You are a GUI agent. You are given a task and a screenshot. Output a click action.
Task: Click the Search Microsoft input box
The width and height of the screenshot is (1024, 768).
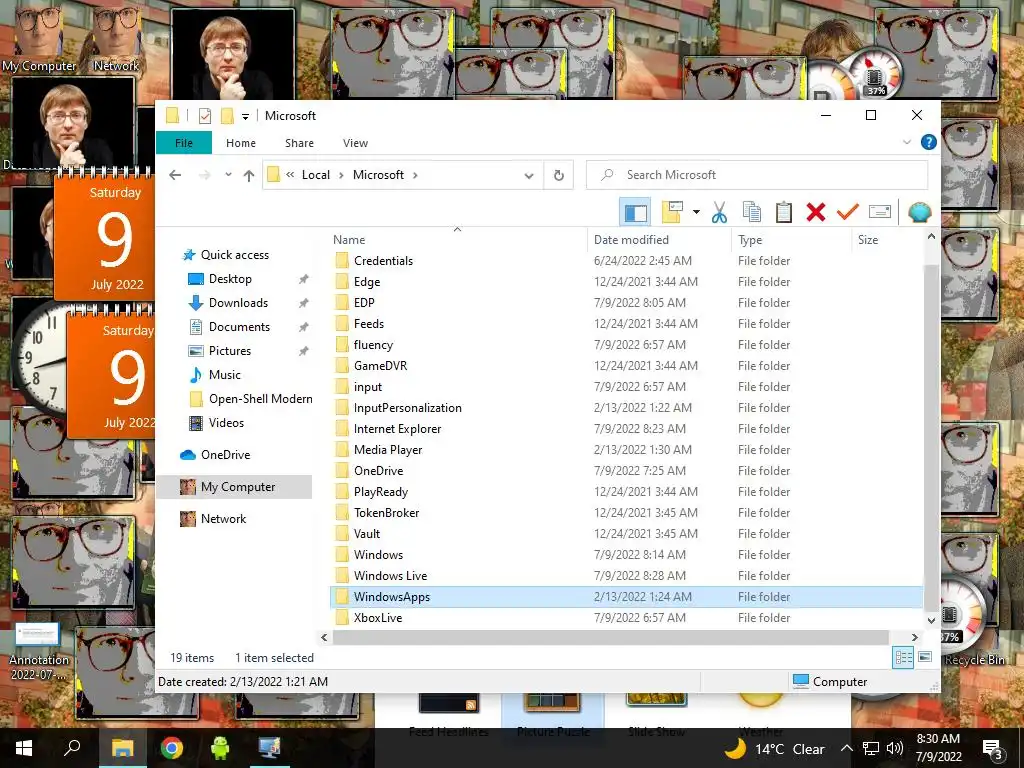pyautogui.click(x=757, y=175)
